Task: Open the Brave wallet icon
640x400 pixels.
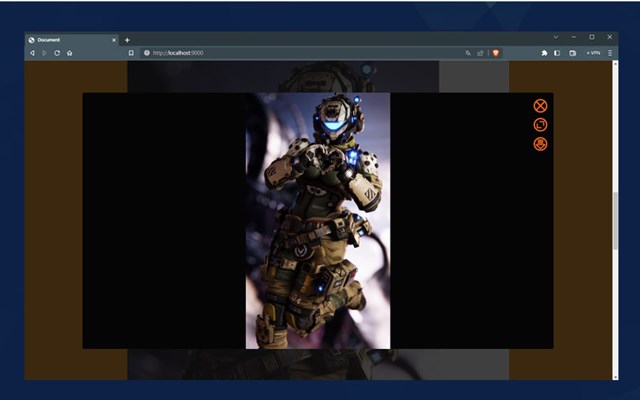Action: coord(573,53)
